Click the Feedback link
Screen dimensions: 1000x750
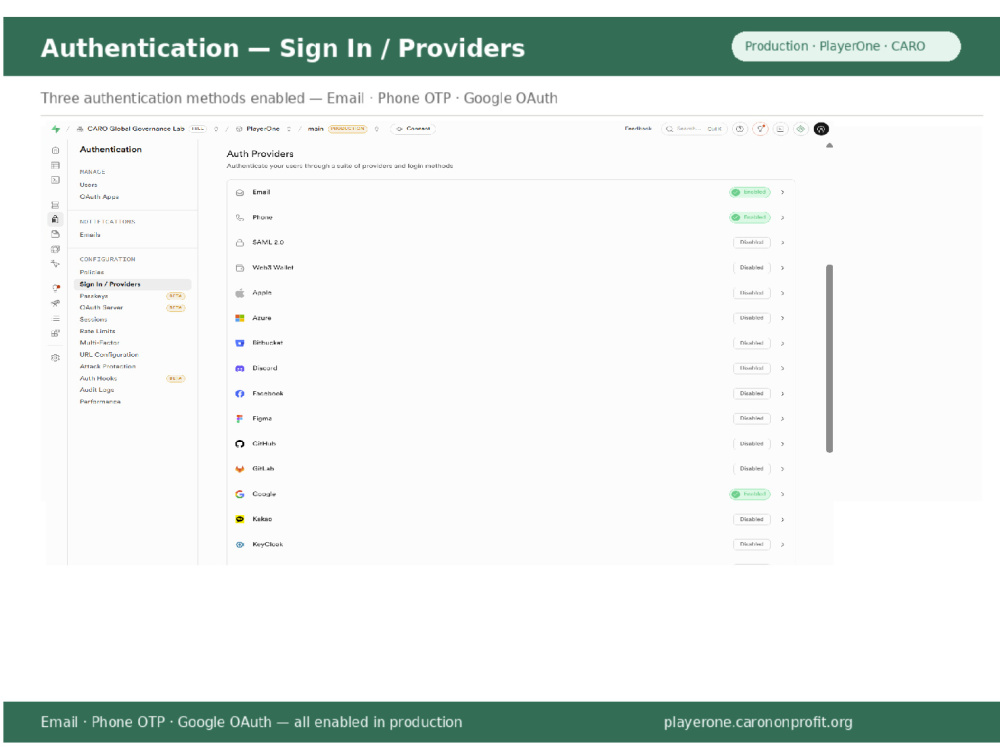tap(638, 129)
